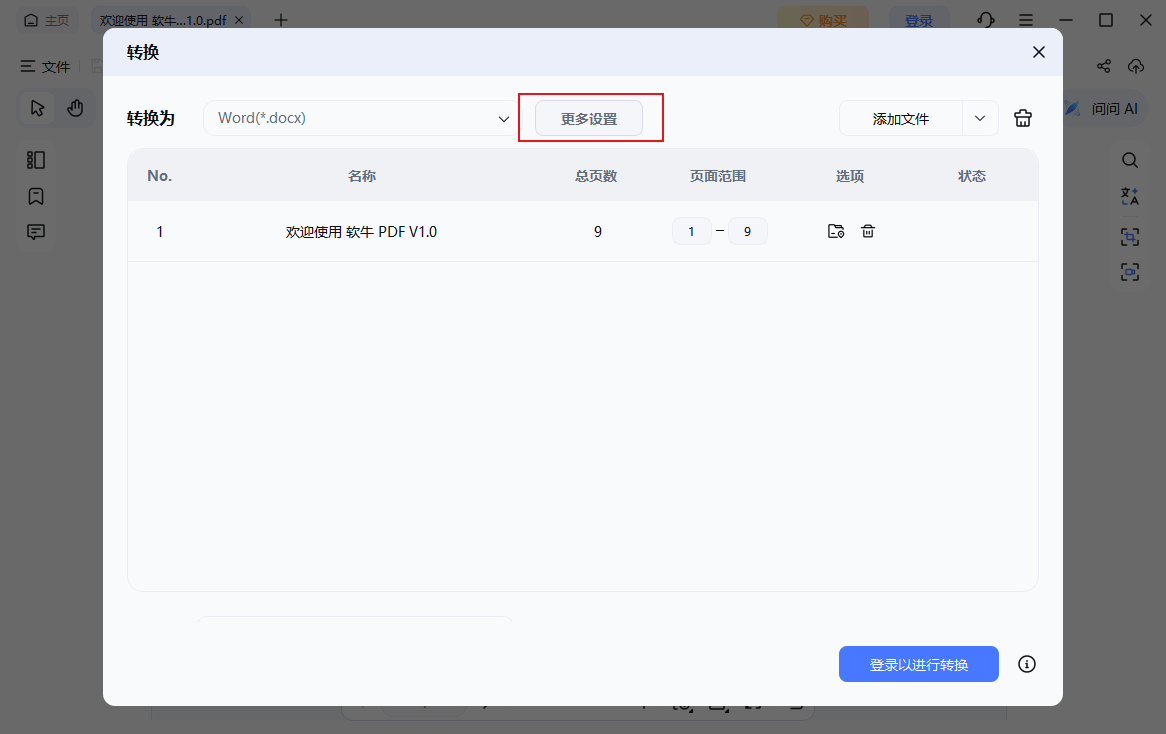Click the 状态 column header

(x=972, y=176)
